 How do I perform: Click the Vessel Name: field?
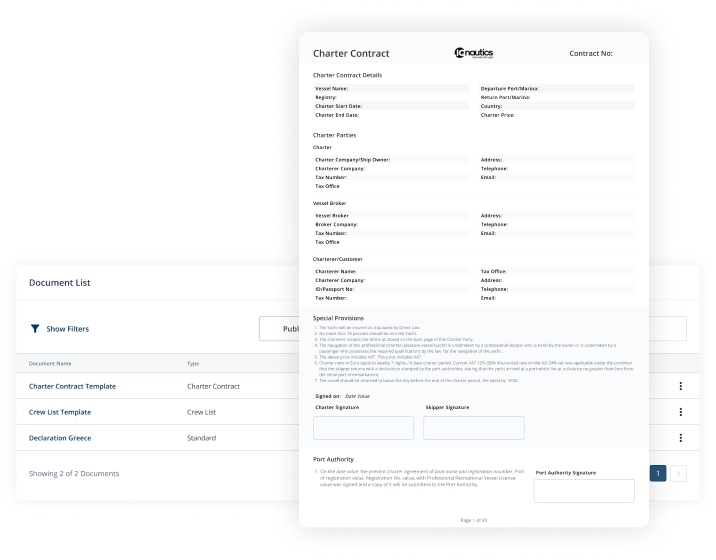point(391,88)
